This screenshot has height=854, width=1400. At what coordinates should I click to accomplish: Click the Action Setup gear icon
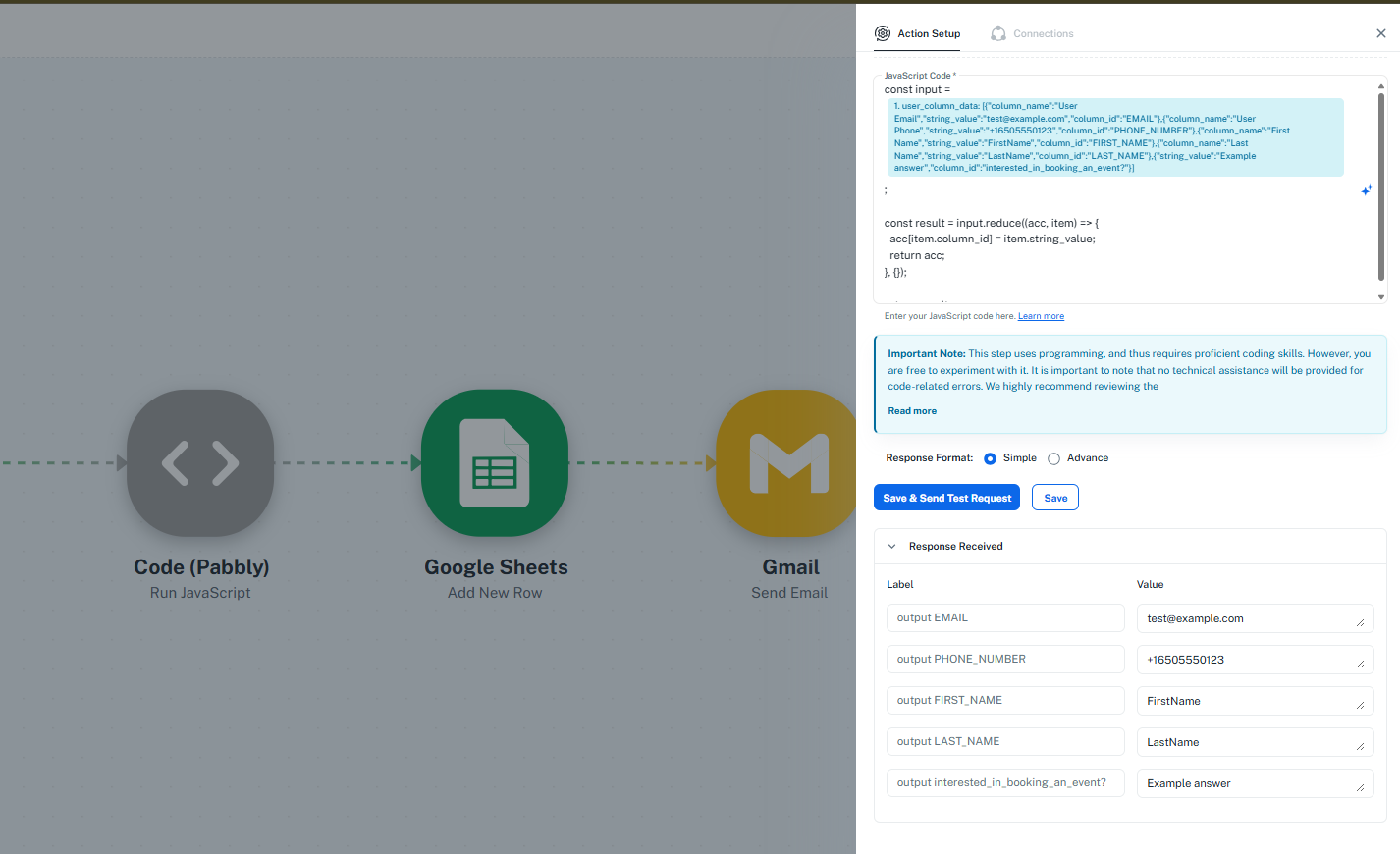[883, 33]
